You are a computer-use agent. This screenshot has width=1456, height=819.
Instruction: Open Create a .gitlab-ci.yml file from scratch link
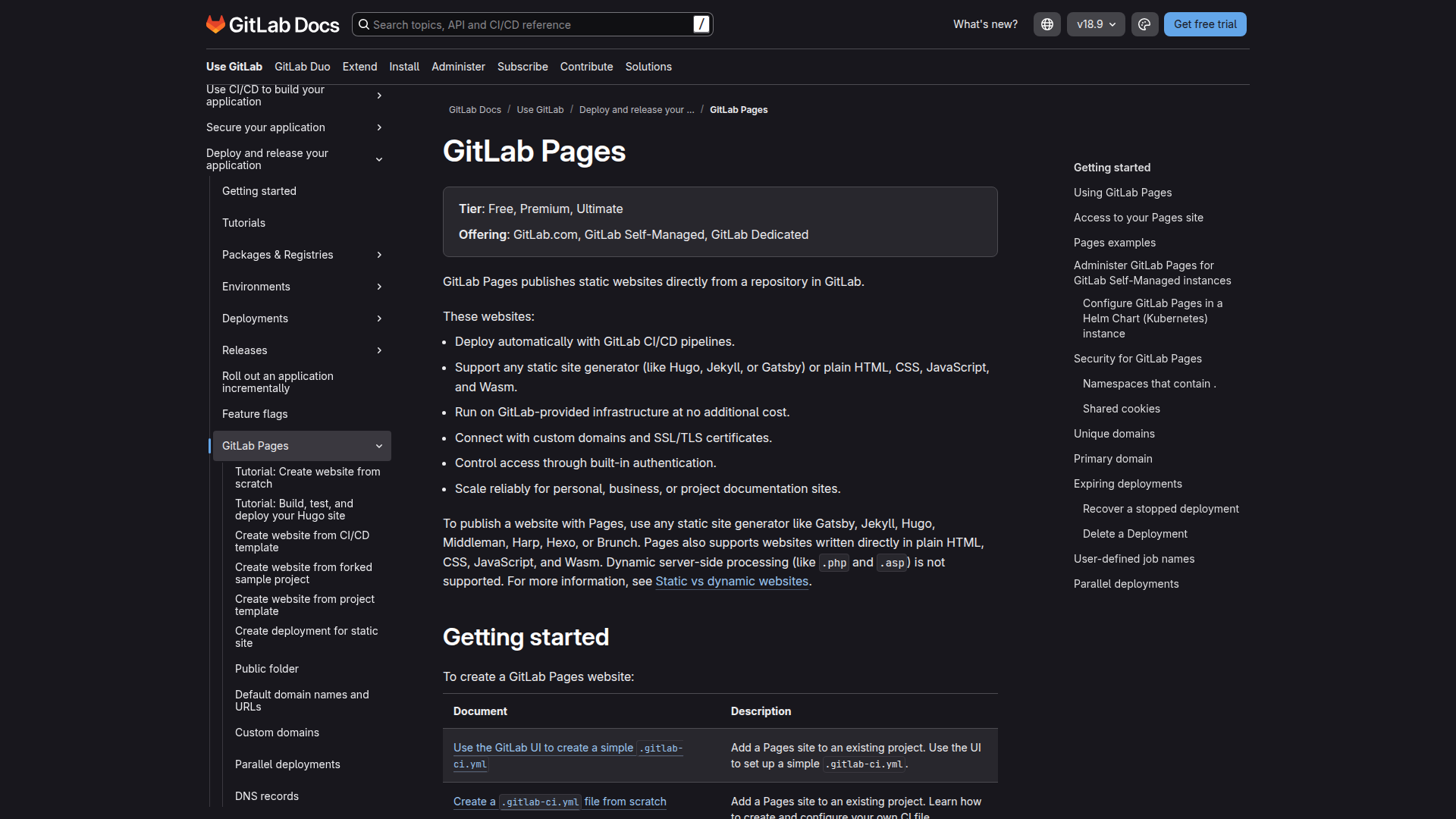point(560,802)
